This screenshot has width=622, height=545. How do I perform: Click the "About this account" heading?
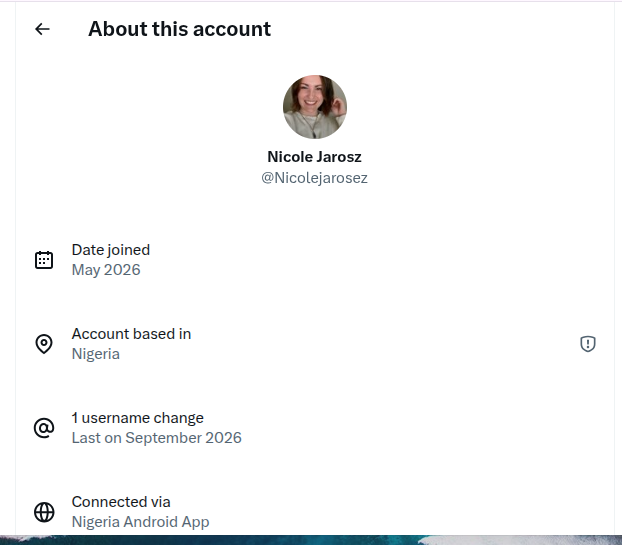pyautogui.click(x=179, y=29)
